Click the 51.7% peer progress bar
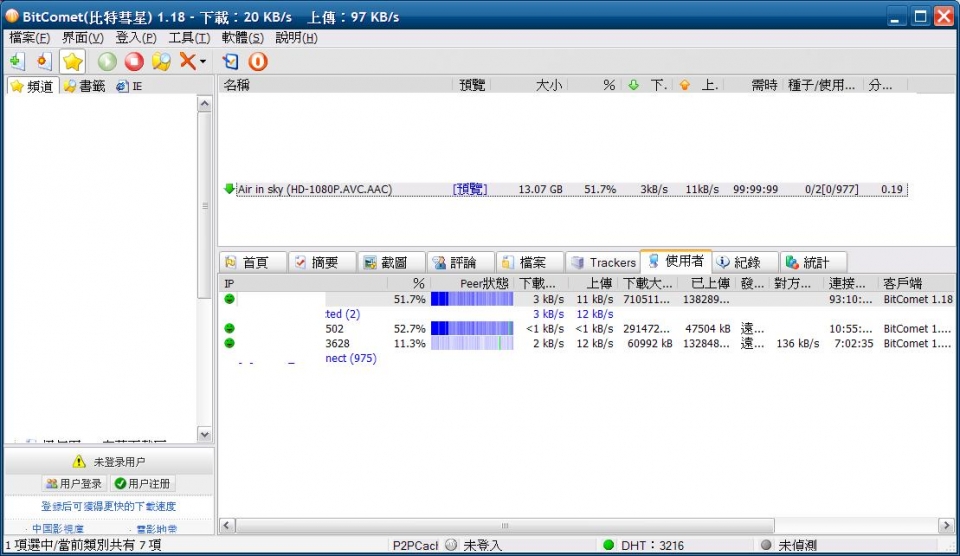This screenshot has height=556, width=960. pos(472,299)
